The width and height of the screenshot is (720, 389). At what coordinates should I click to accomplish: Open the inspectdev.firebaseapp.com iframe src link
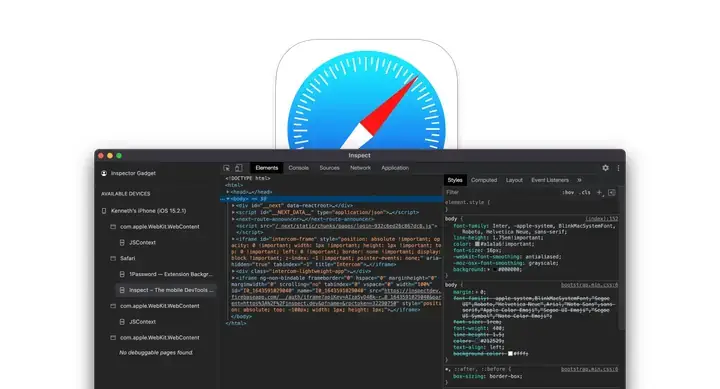pos(336,297)
